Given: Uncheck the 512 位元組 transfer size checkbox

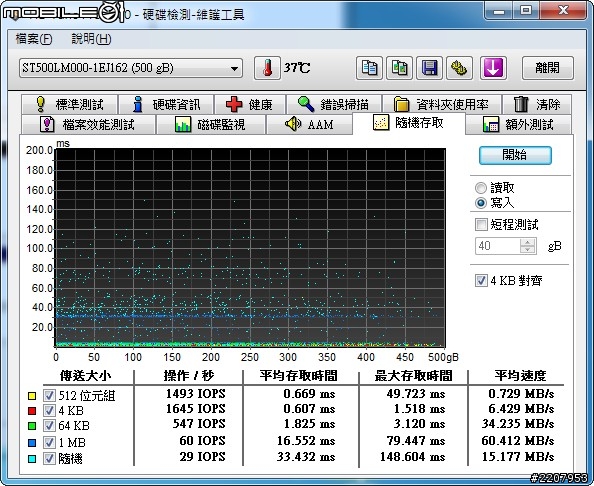Looking at the screenshot, I should (x=49, y=396).
